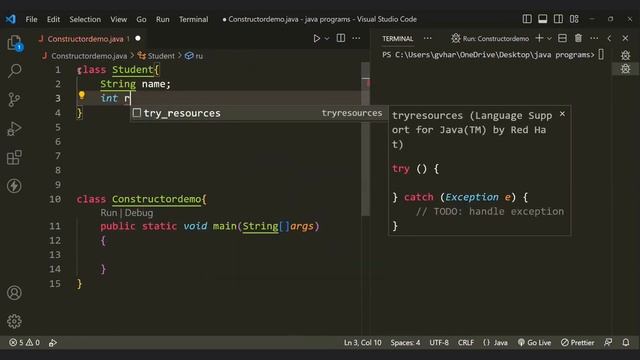Open the File menu

tap(31, 19)
